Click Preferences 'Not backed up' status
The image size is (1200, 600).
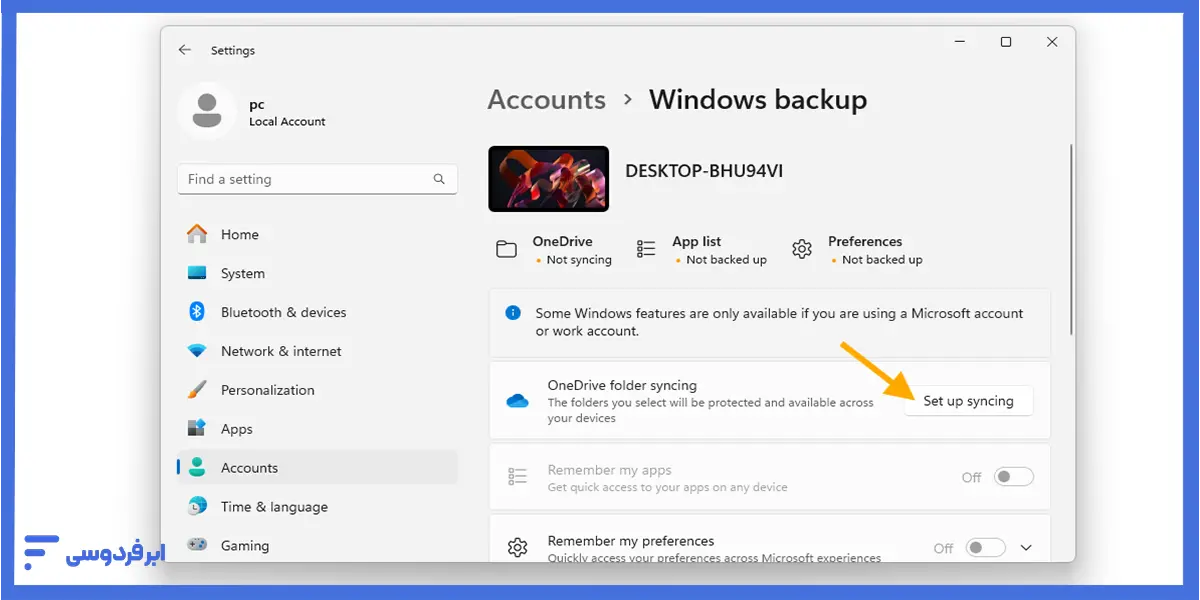click(x=882, y=260)
